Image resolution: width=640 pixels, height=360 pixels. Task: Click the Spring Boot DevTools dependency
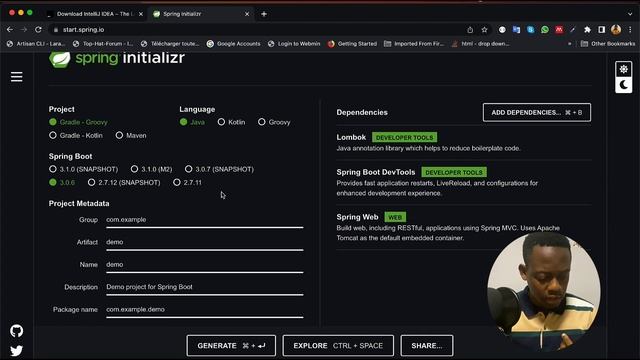pyautogui.click(x=464, y=182)
